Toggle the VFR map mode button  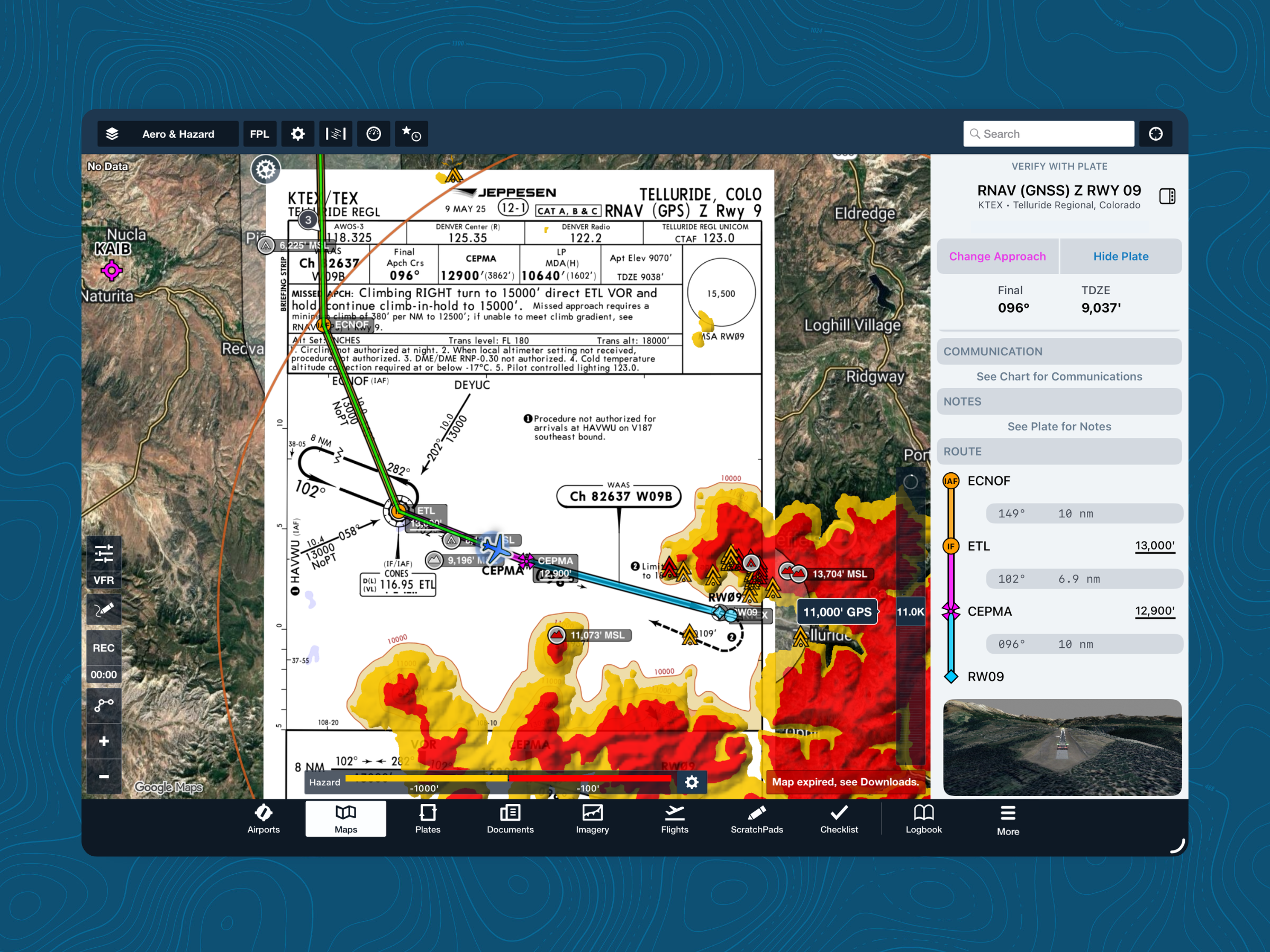click(x=104, y=580)
